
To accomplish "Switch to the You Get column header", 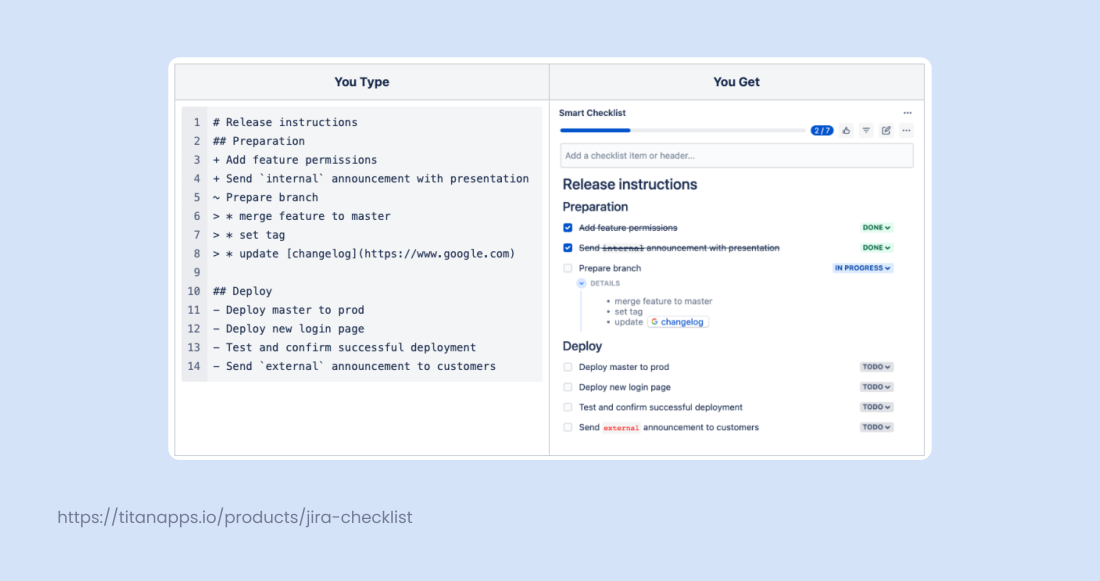I will pos(736,81).
